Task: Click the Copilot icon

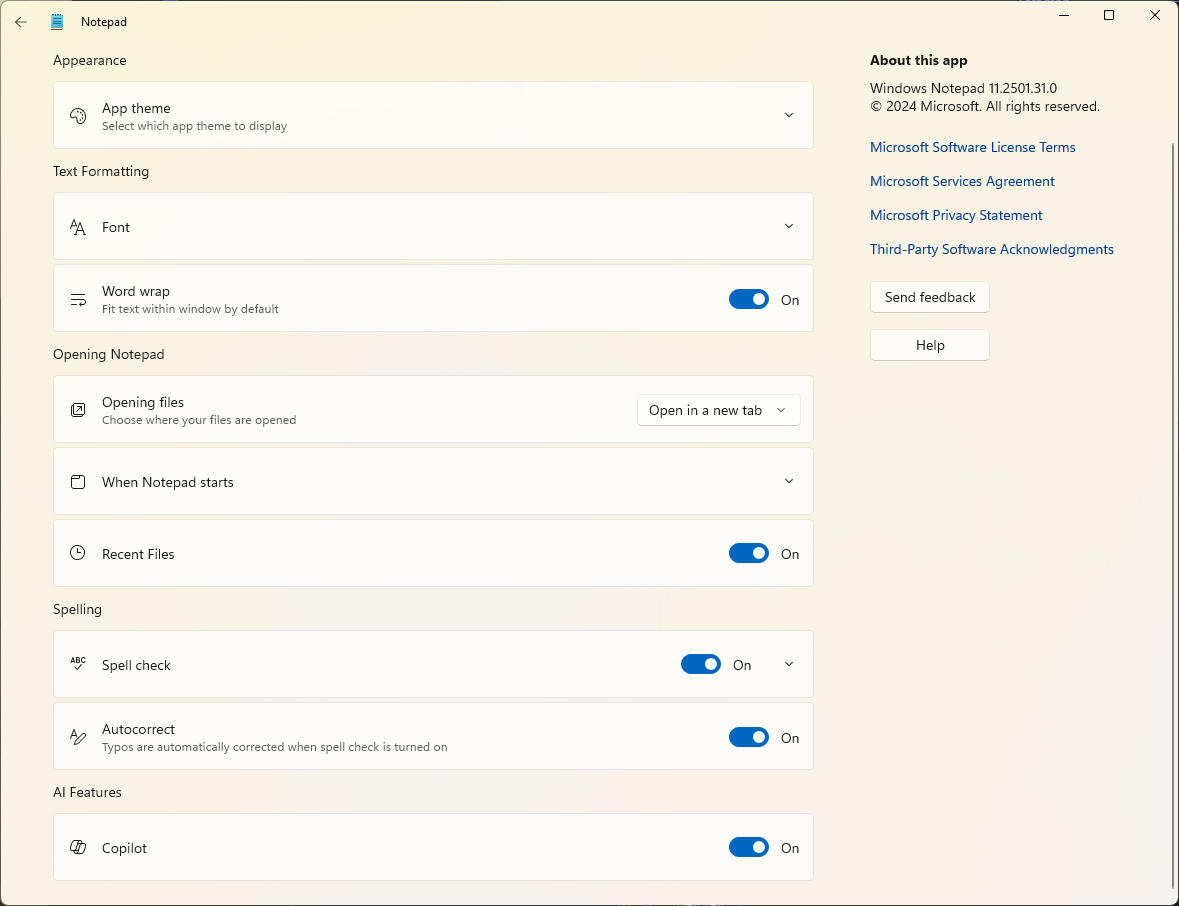Action: 77,847
